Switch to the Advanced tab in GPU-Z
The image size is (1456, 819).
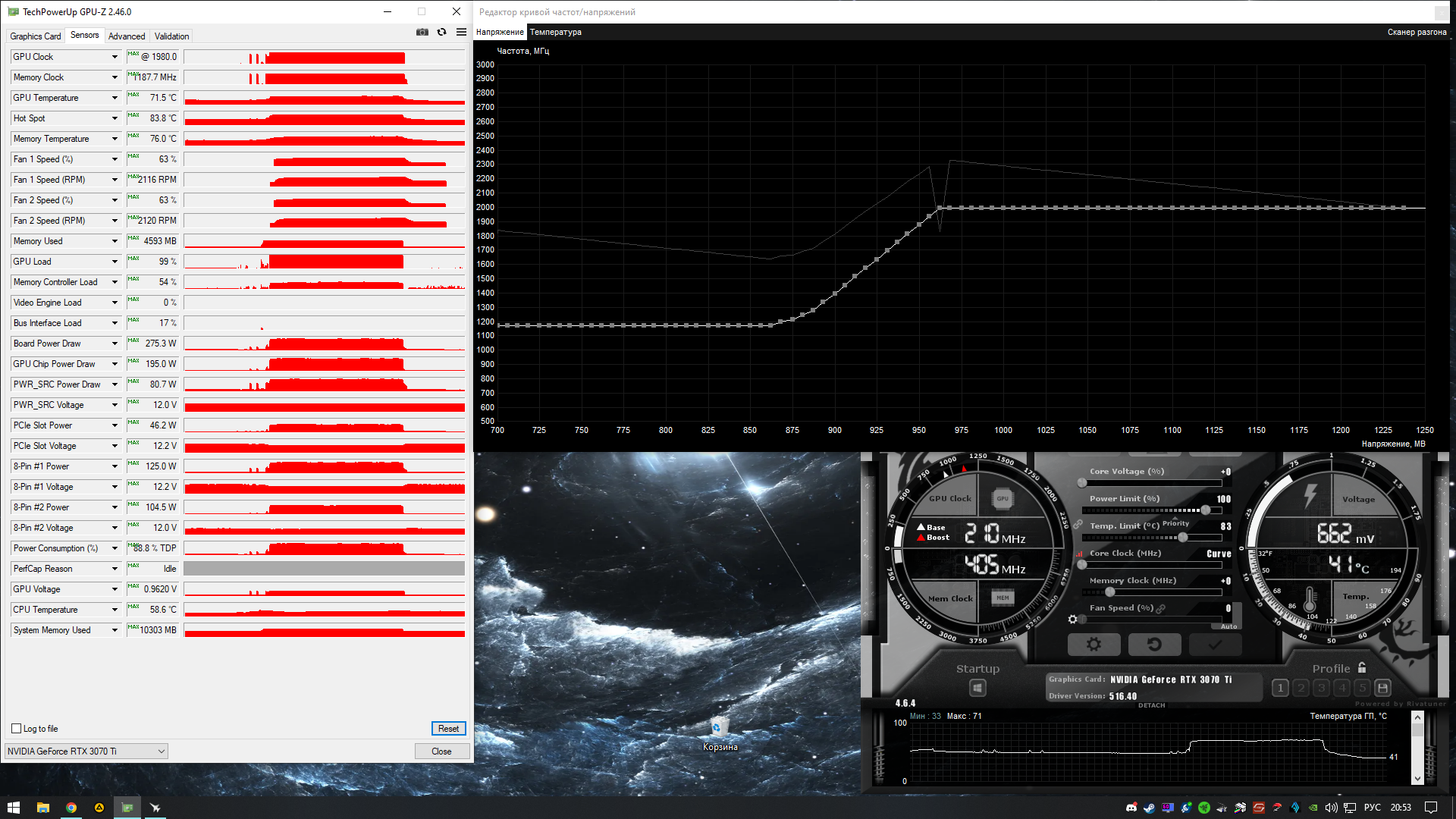(x=126, y=36)
